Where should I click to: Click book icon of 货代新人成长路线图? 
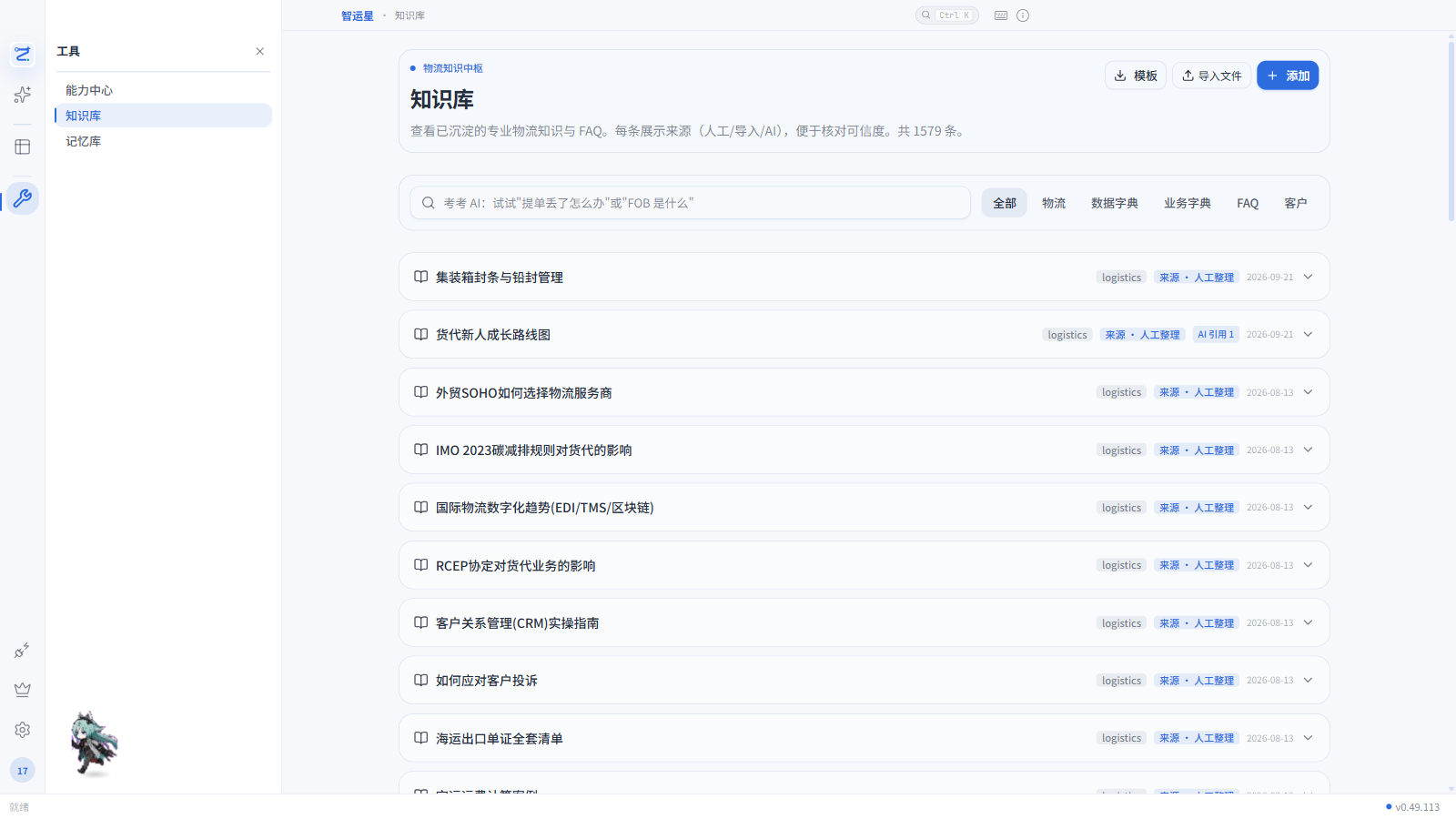click(x=421, y=334)
